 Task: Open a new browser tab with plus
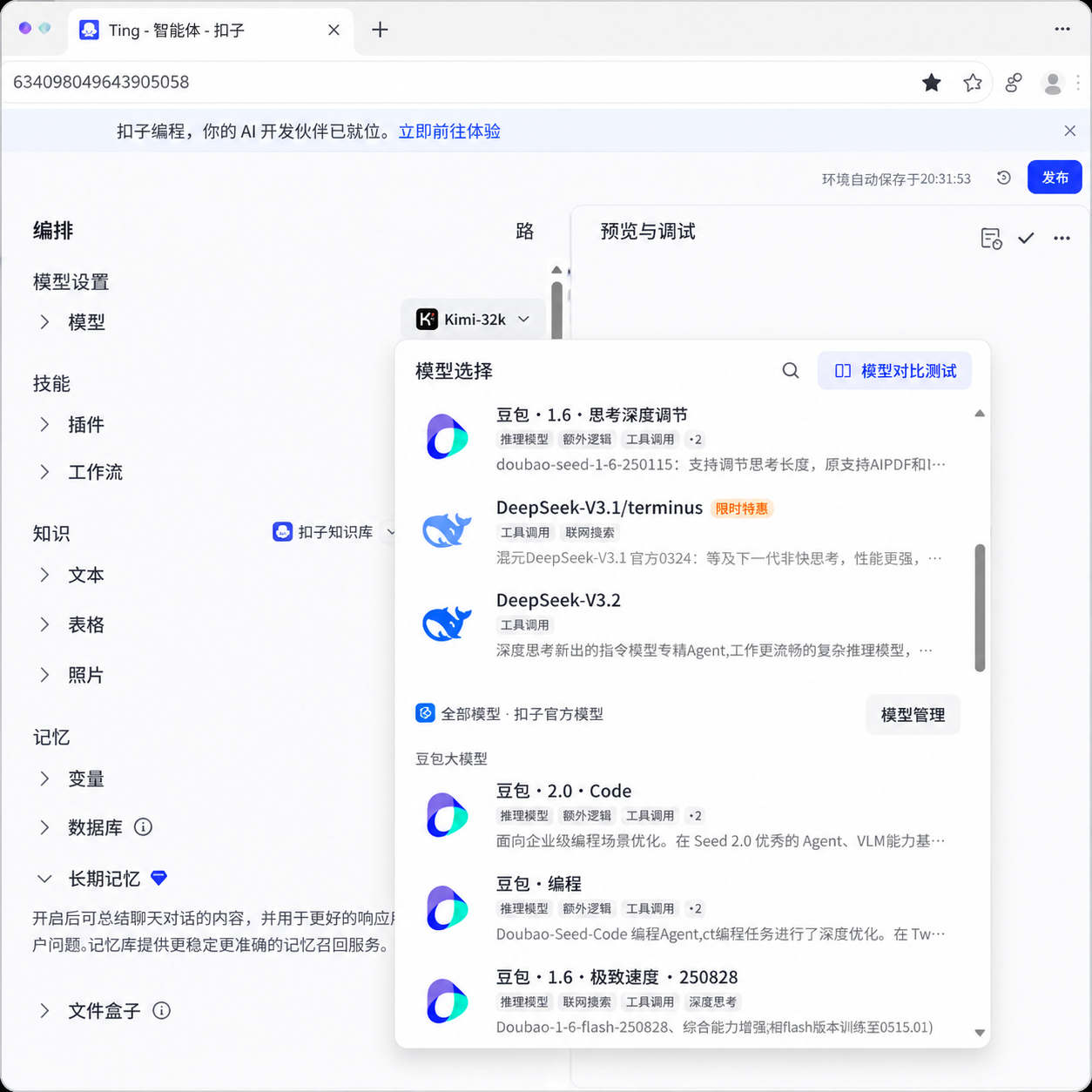380,30
